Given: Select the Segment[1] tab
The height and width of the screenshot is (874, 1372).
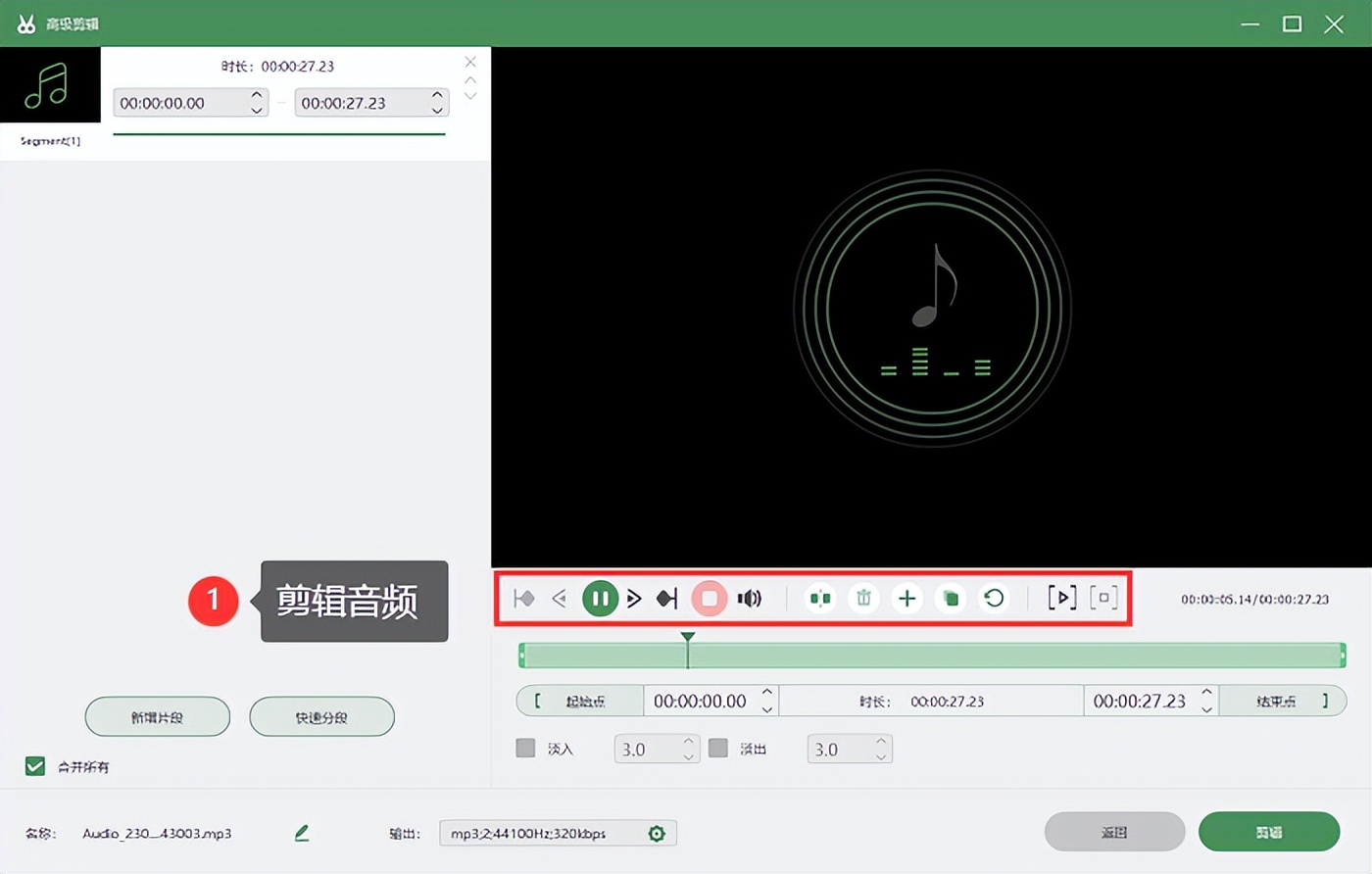Looking at the screenshot, I should click(50, 141).
